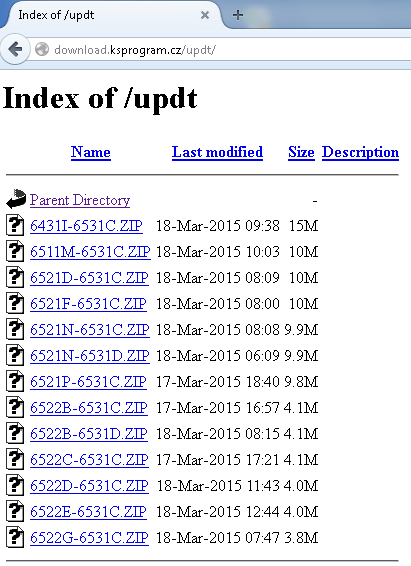This screenshot has height=566, width=411.
Task: Click file icon beside 6521P-6531C.ZIP
Action: click(15, 381)
